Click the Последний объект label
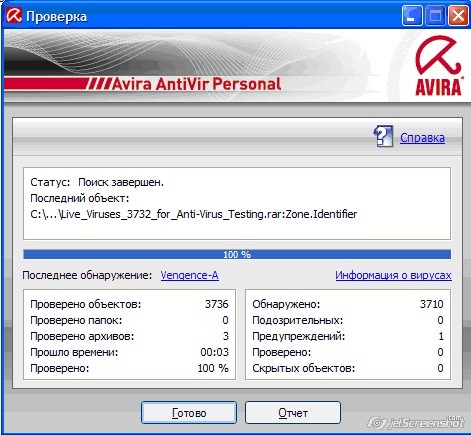Image resolution: width=471 pixels, height=435 pixels. coord(80,198)
